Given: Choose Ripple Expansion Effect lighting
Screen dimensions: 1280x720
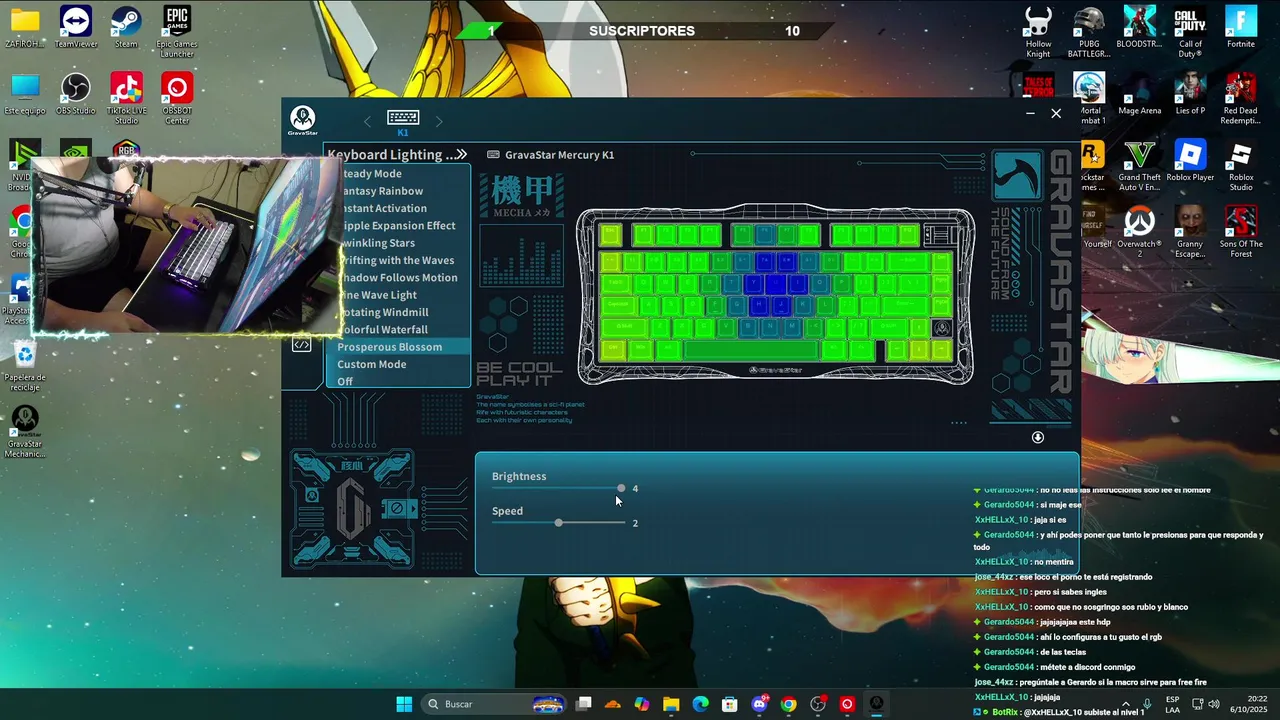Looking at the screenshot, I should click(x=398, y=226).
